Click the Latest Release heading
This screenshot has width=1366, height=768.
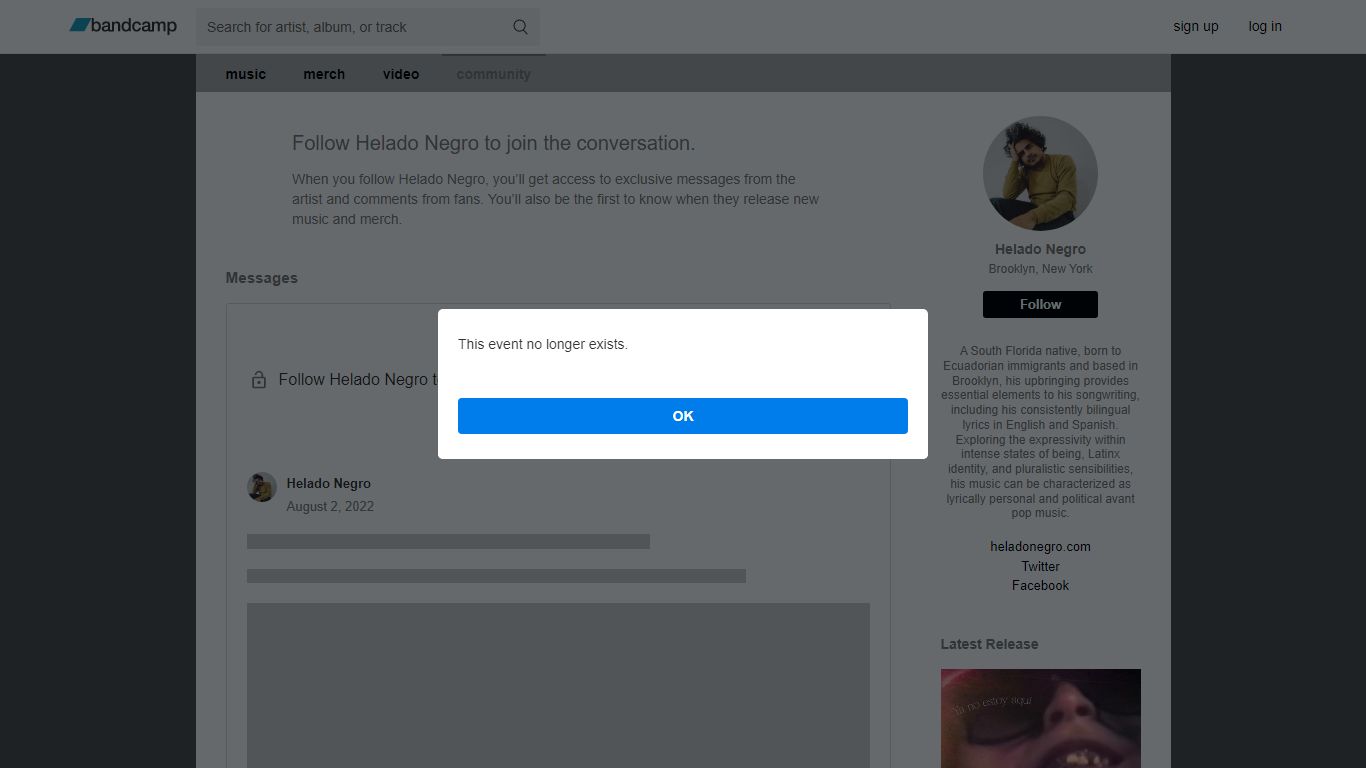point(989,644)
